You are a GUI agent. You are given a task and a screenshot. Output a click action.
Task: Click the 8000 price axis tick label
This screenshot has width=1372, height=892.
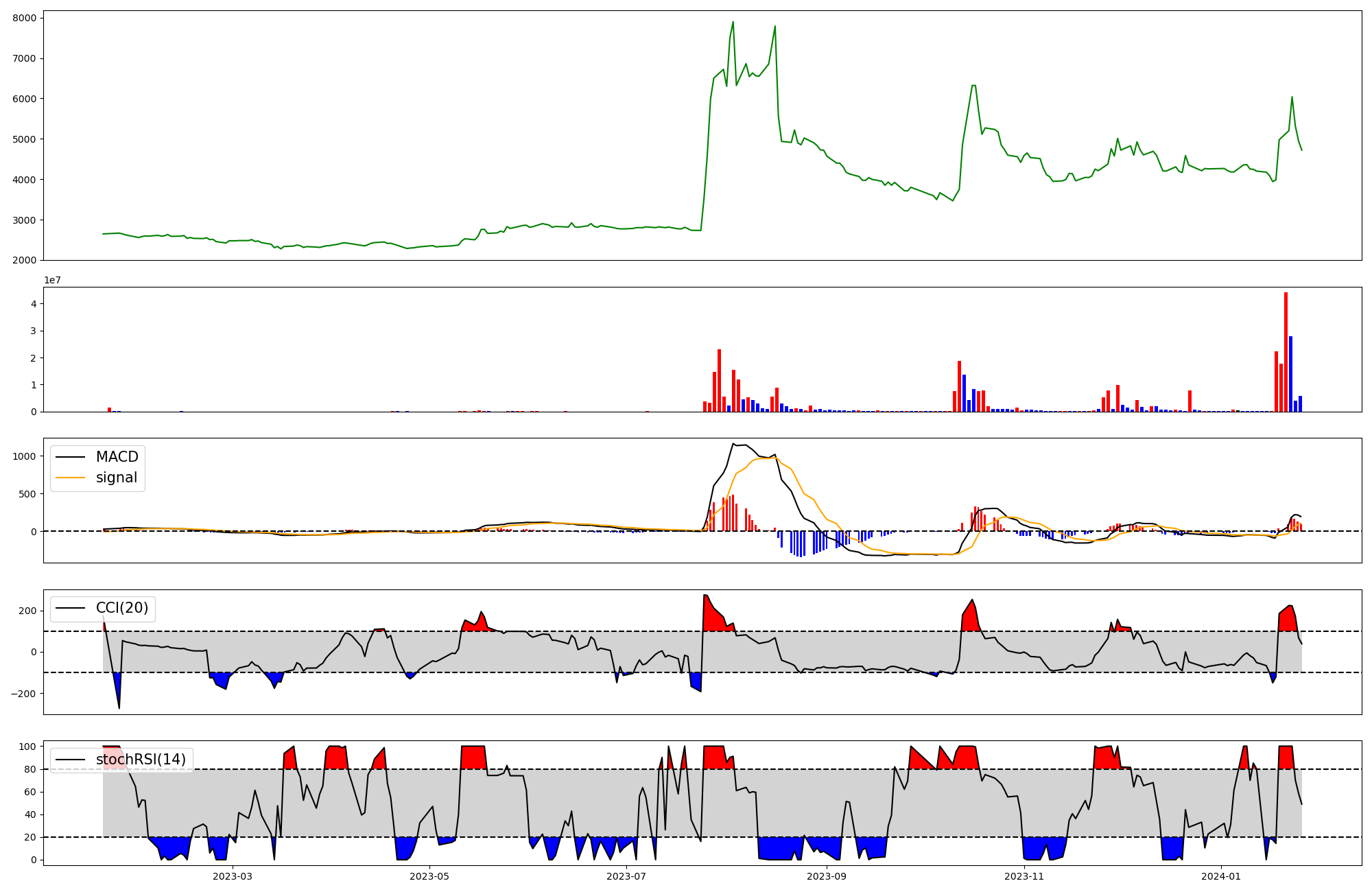pos(24,18)
